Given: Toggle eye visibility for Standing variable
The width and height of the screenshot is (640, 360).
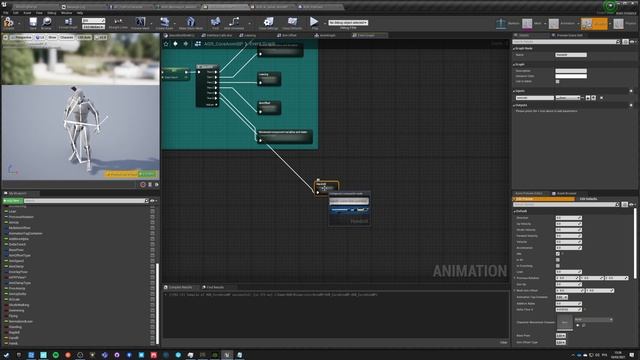Looking at the screenshot, I should click(152, 327).
